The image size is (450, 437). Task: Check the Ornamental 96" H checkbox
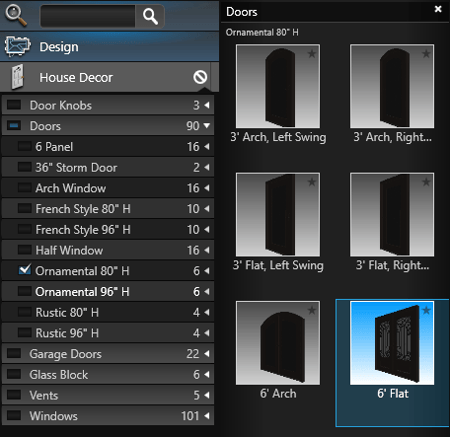25,291
